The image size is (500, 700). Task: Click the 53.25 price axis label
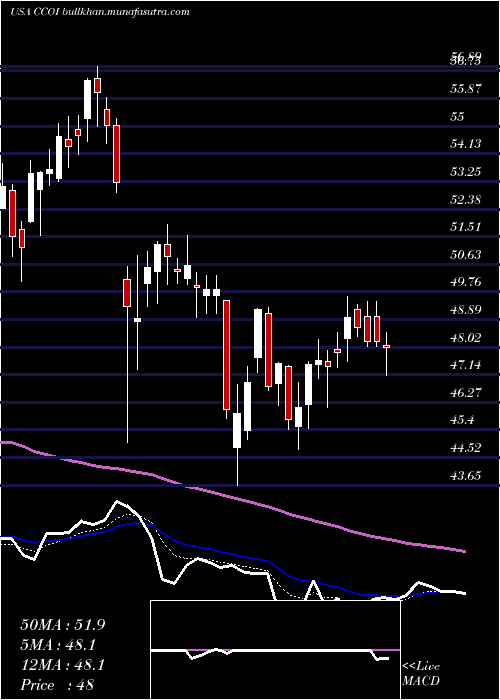click(466, 172)
